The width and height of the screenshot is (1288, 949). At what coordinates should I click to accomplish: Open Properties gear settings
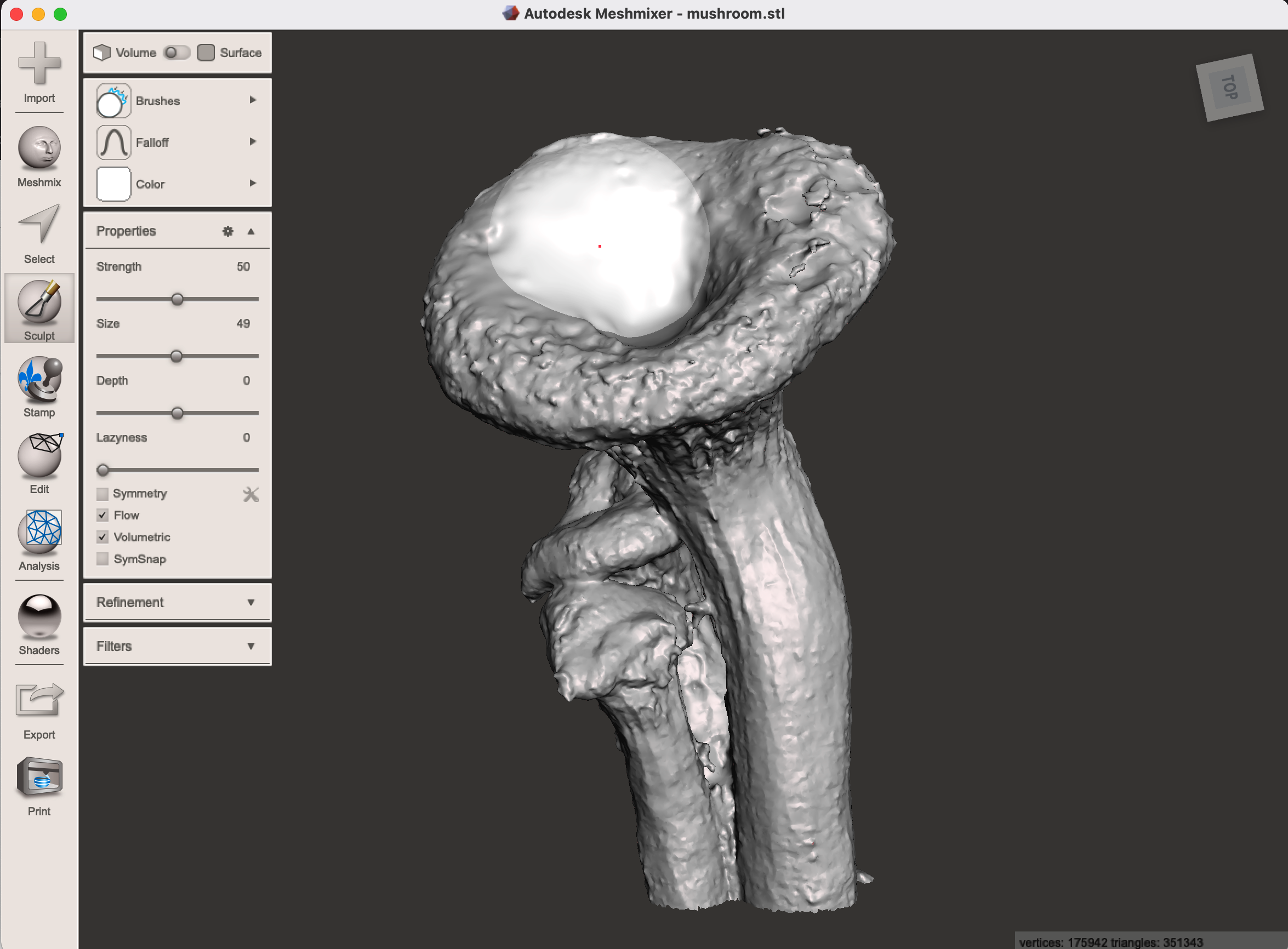click(x=227, y=231)
